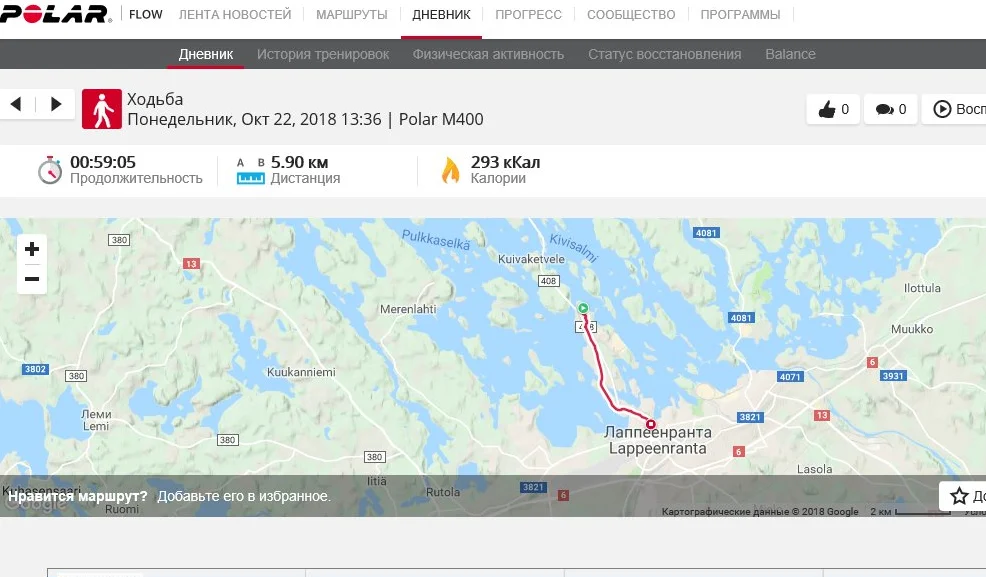Zoom in on the map

click(x=32, y=249)
